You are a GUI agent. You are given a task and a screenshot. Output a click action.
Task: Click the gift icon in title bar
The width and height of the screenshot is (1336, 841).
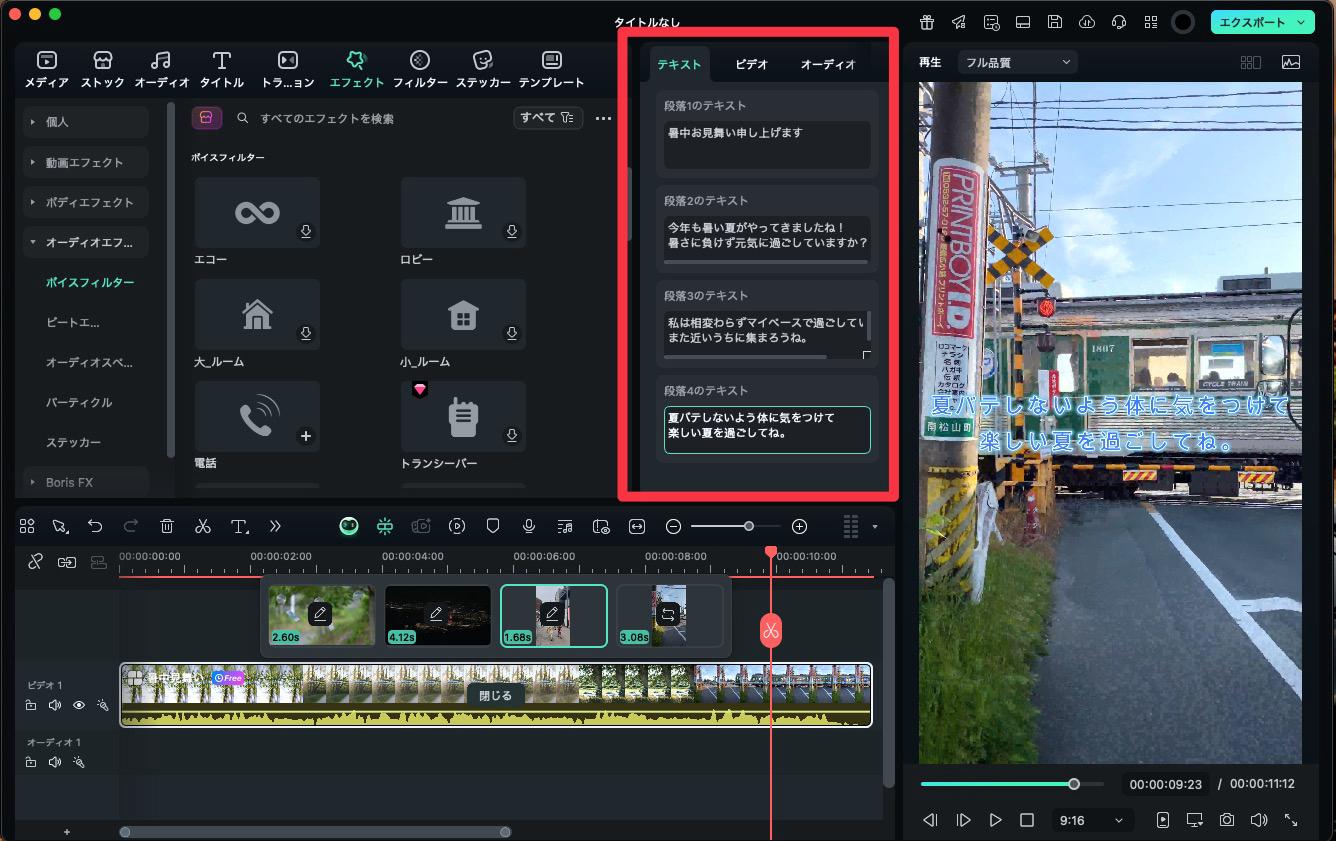[x=927, y=22]
